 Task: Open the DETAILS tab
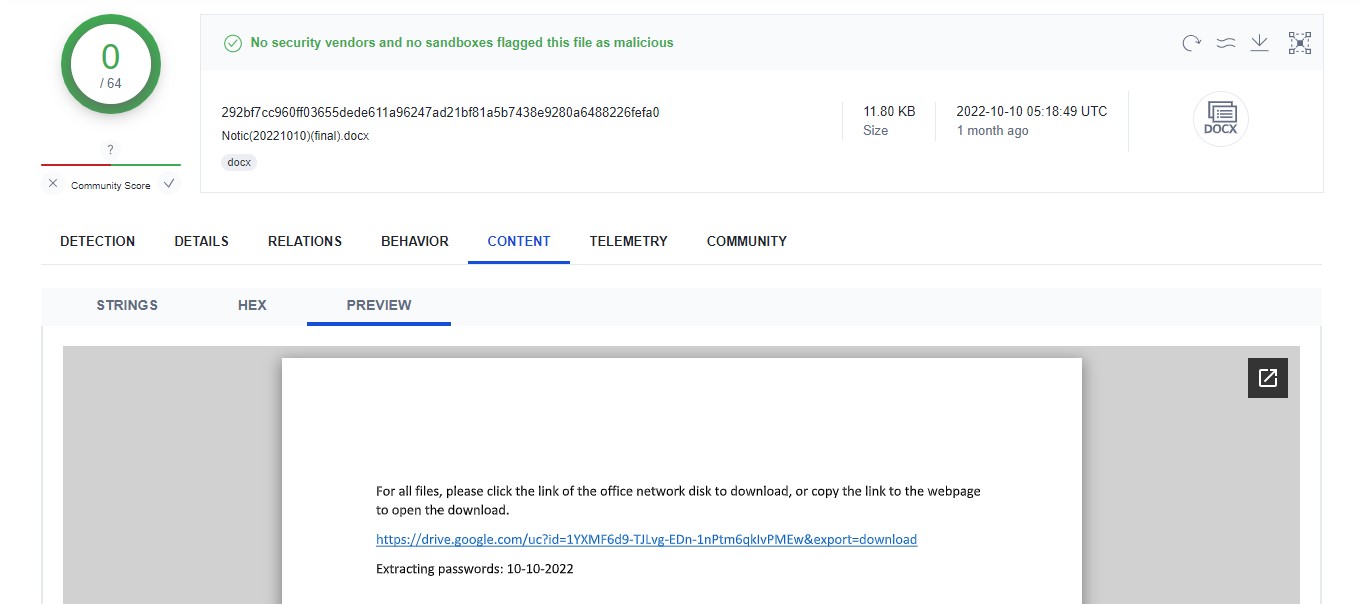pos(201,241)
